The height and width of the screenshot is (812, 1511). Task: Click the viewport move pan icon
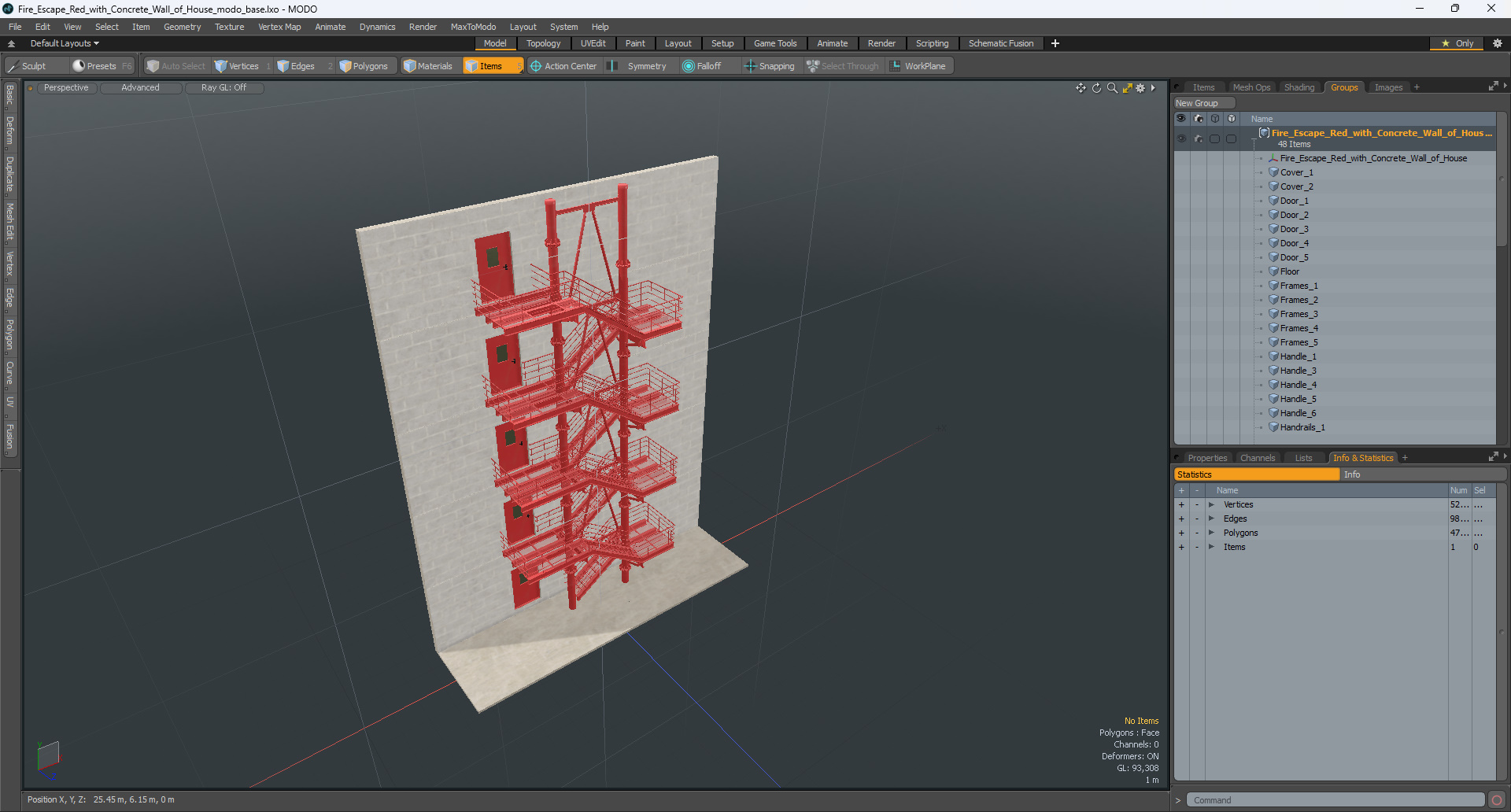(1081, 88)
